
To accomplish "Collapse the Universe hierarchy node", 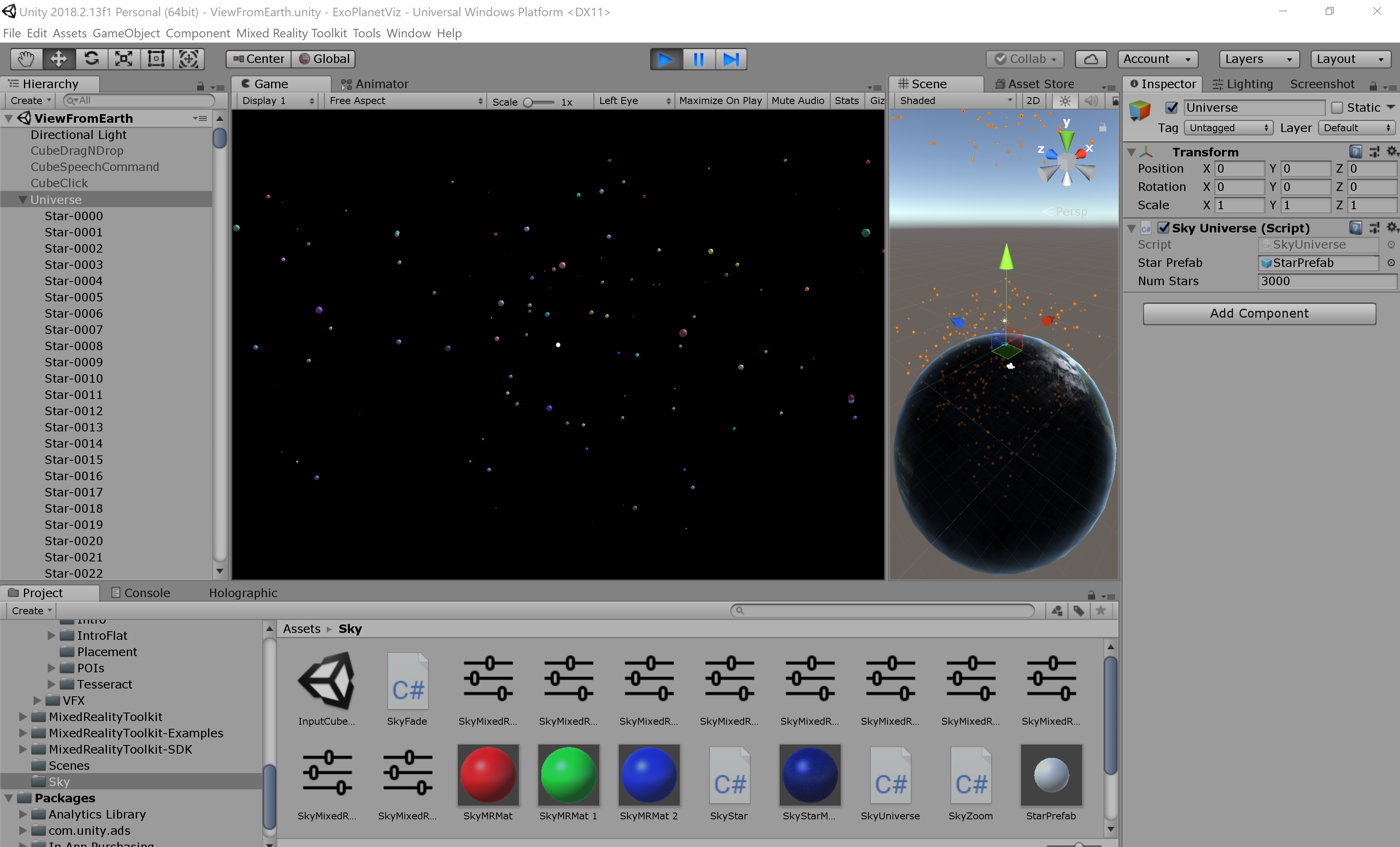I will (23, 200).
